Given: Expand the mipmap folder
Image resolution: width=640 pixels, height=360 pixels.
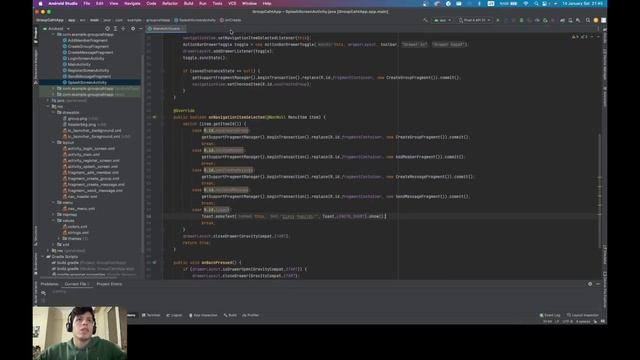Looking at the screenshot, I should [x=53, y=214].
